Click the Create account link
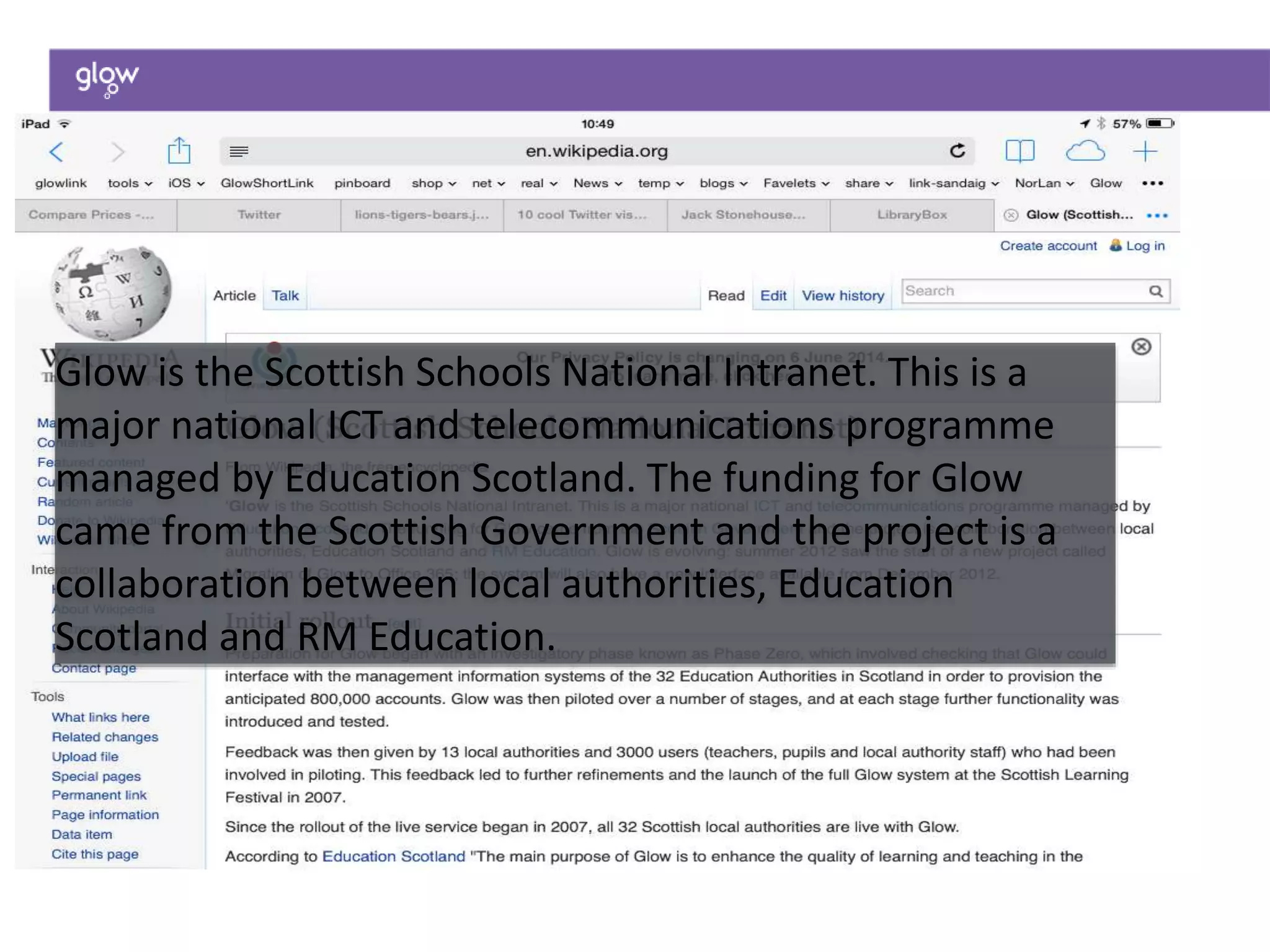 [x=1048, y=246]
